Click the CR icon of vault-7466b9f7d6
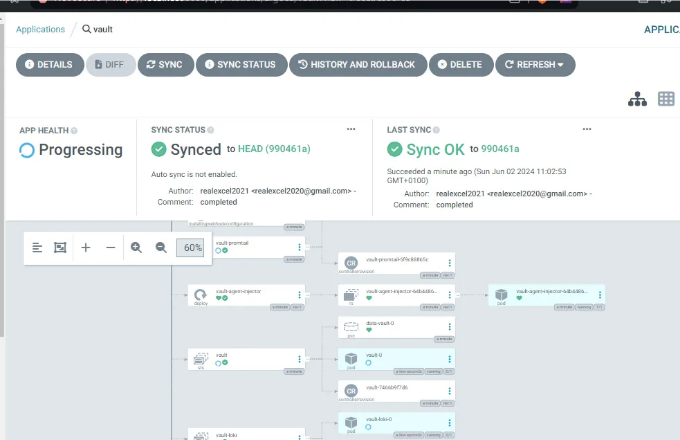The image size is (680, 440). tap(351, 391)
